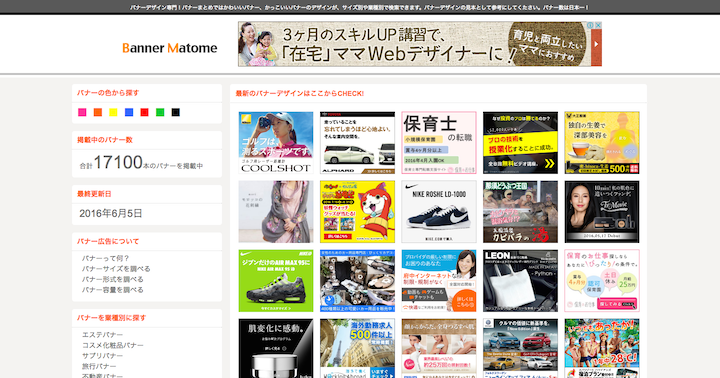Open the バナー形式を調べる link
Image resolution: width=720 pixels, height=378 pixels.
(112, 279)
